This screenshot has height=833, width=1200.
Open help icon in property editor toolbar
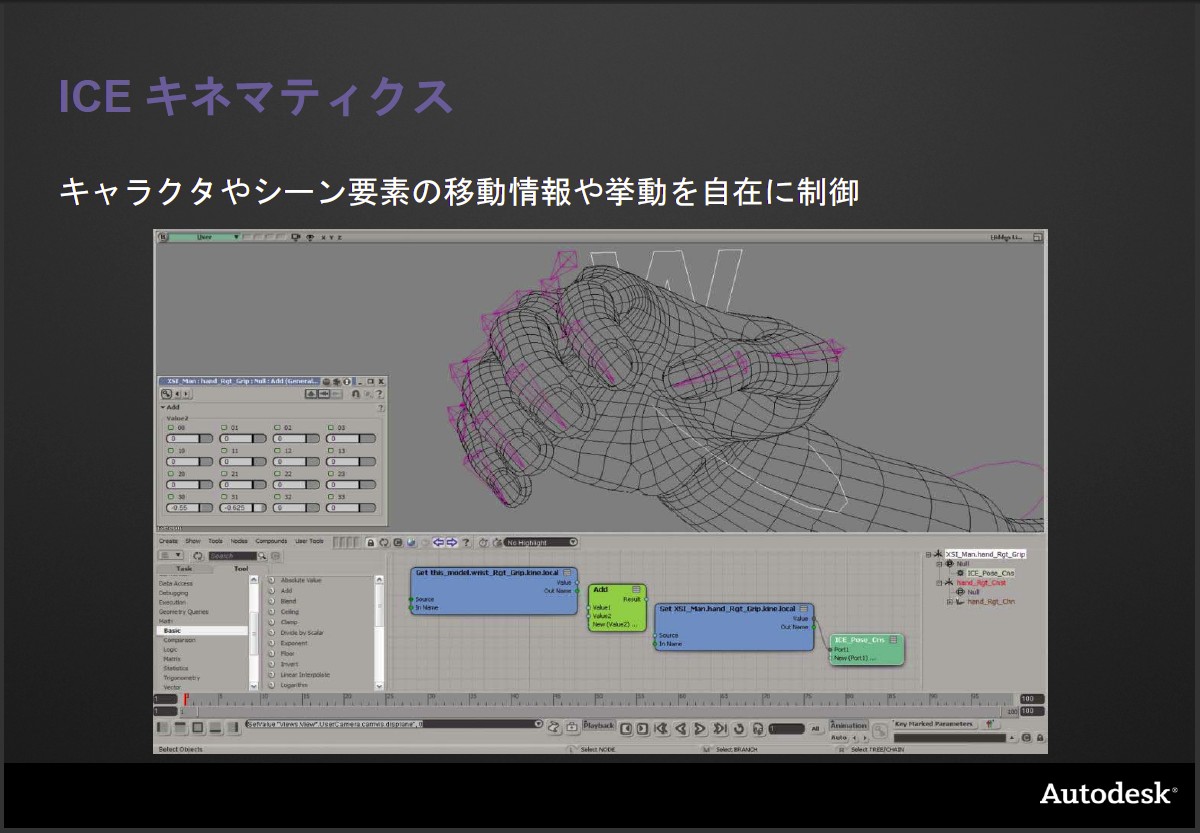[379, 394]
